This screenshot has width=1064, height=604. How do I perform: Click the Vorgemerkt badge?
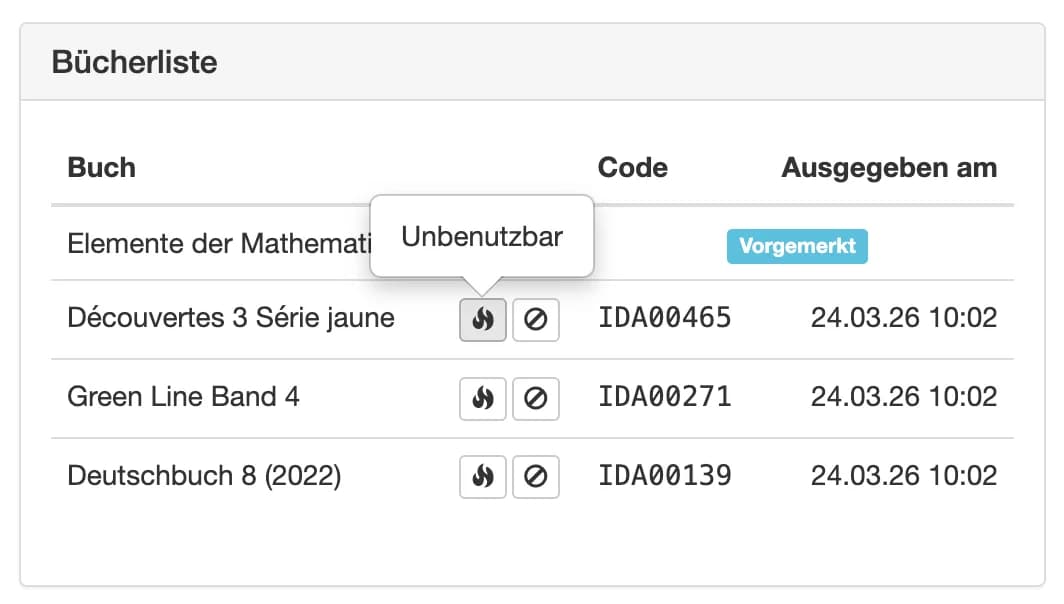(x=797, y=245)
